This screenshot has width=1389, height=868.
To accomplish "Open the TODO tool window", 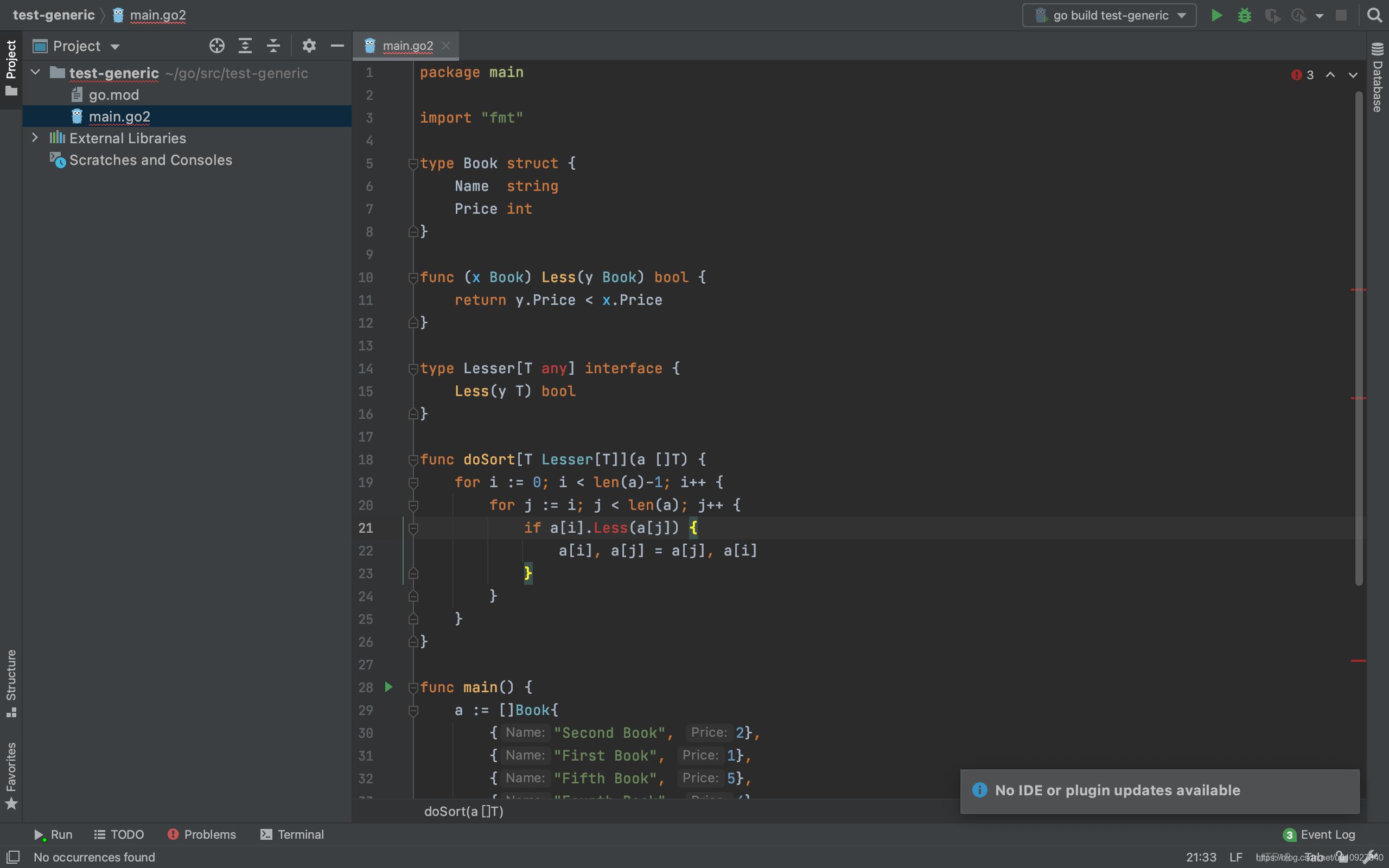I will [x=119, y=834].
